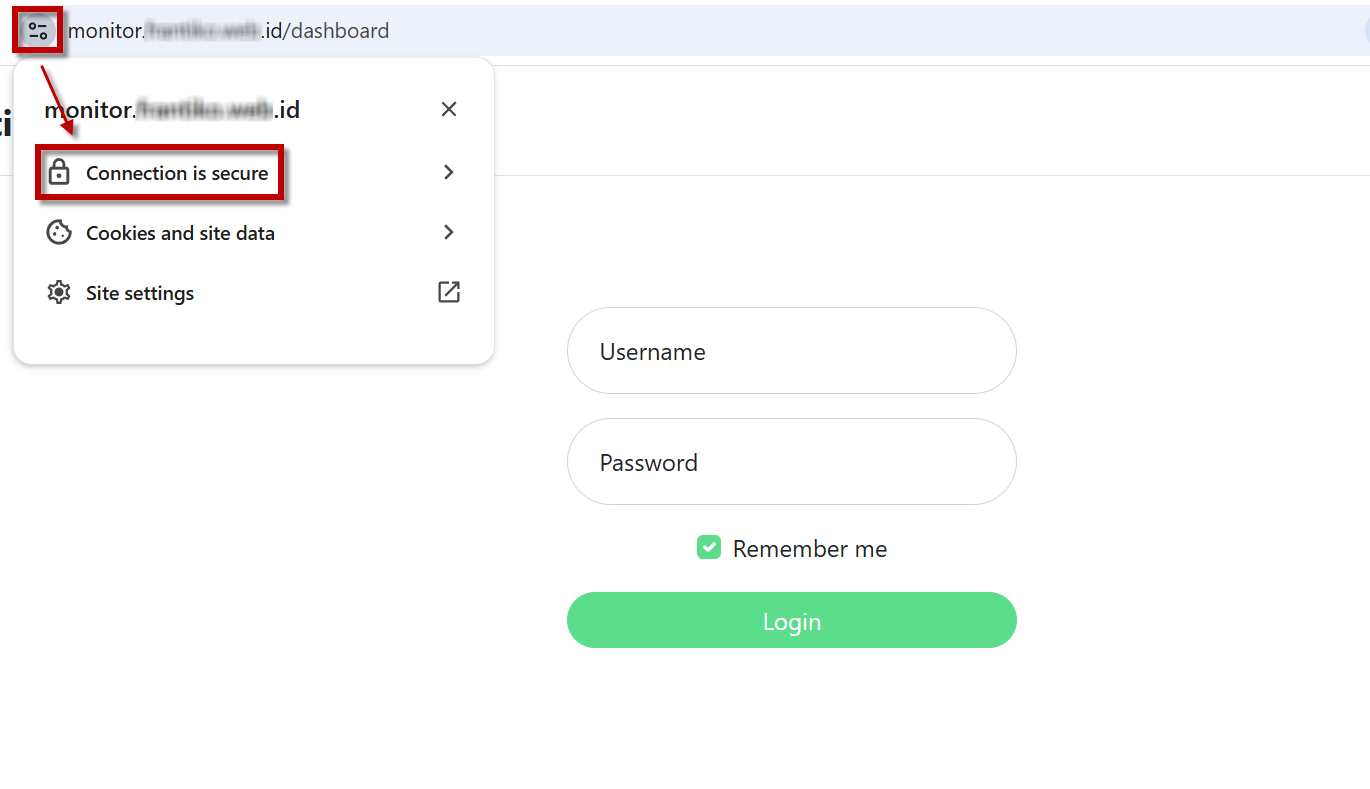
Task: Click the domain name heading in the popup
Action: click(x=172, y=110)
